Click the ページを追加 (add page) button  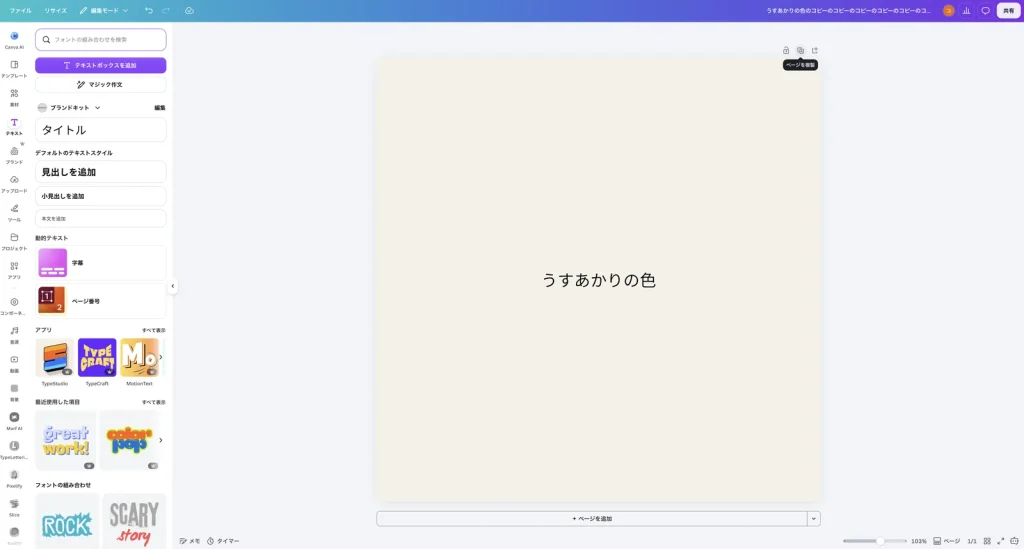[x=592, y=518]
